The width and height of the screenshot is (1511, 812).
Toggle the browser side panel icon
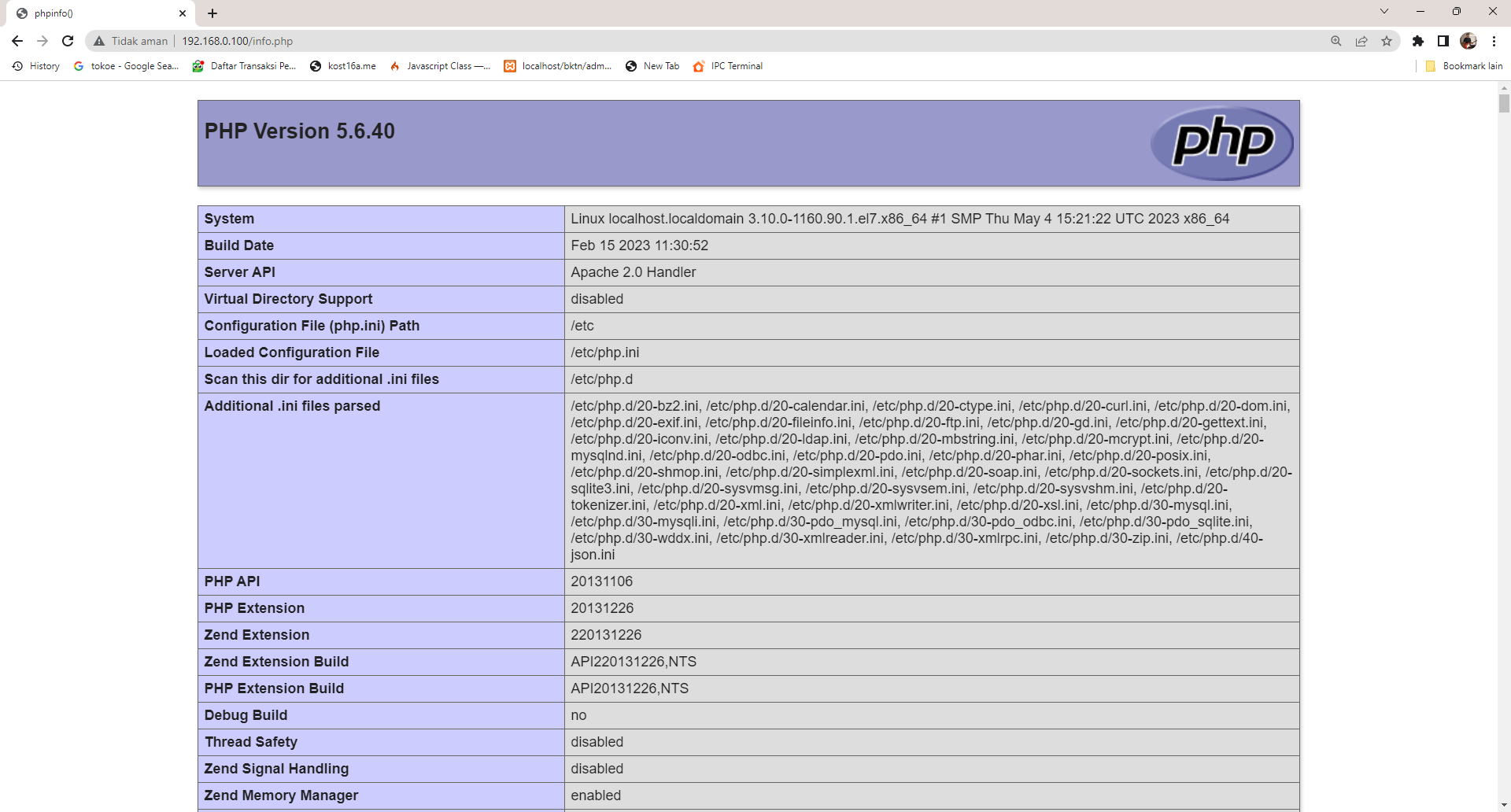(1443, 41)
